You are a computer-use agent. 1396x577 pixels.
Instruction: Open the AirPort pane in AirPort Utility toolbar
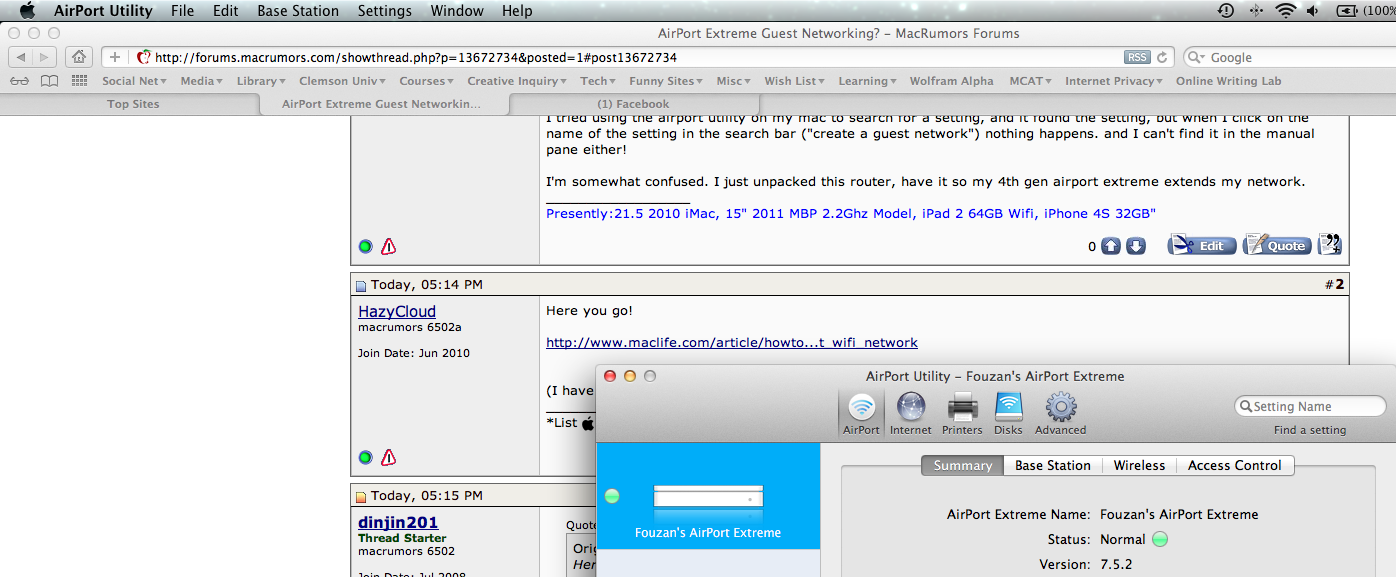(x=861, y=414)
